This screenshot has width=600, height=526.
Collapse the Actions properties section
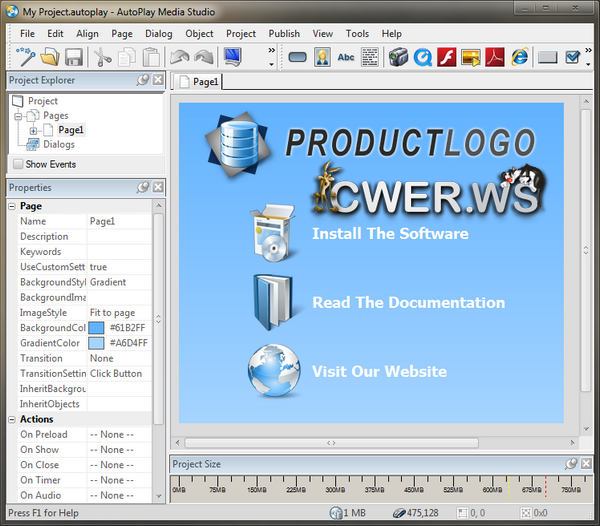tap(13, 419)
